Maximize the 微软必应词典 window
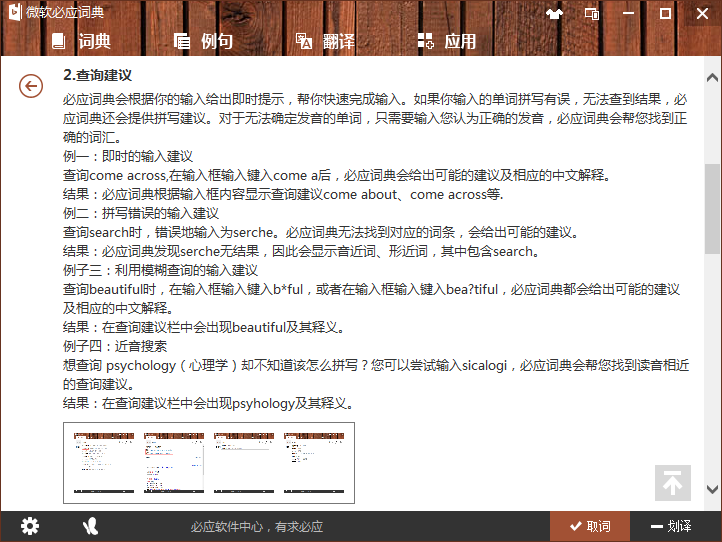 point(665,13)
